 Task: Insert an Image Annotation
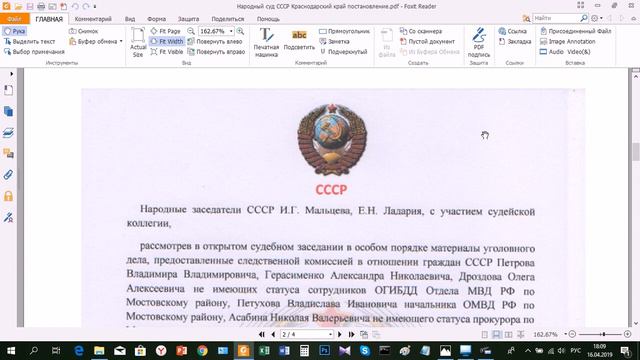coord(567,42)
